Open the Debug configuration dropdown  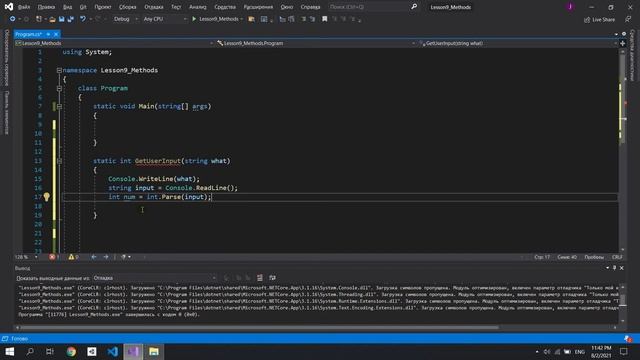point(125,19)
